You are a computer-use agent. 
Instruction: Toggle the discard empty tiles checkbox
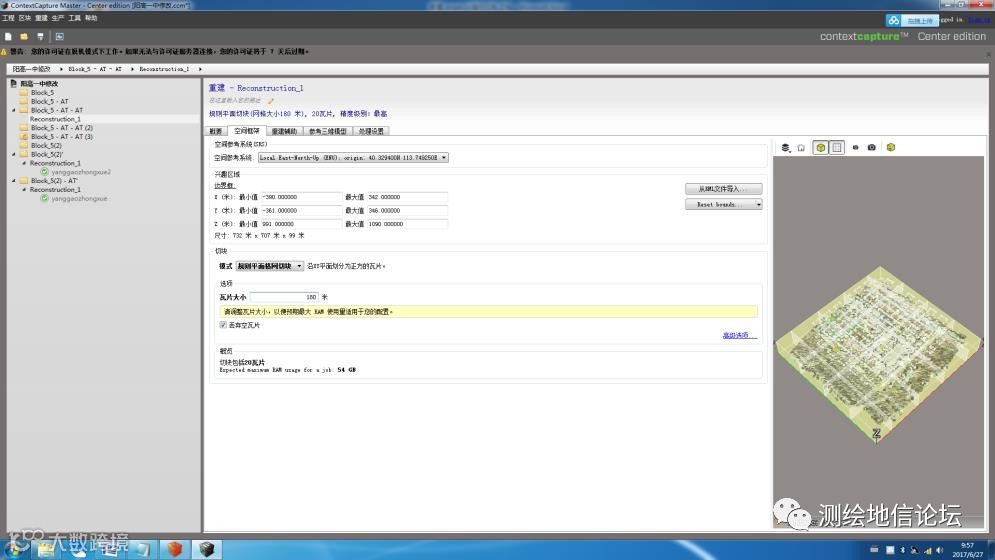click(x=223, y=325)
